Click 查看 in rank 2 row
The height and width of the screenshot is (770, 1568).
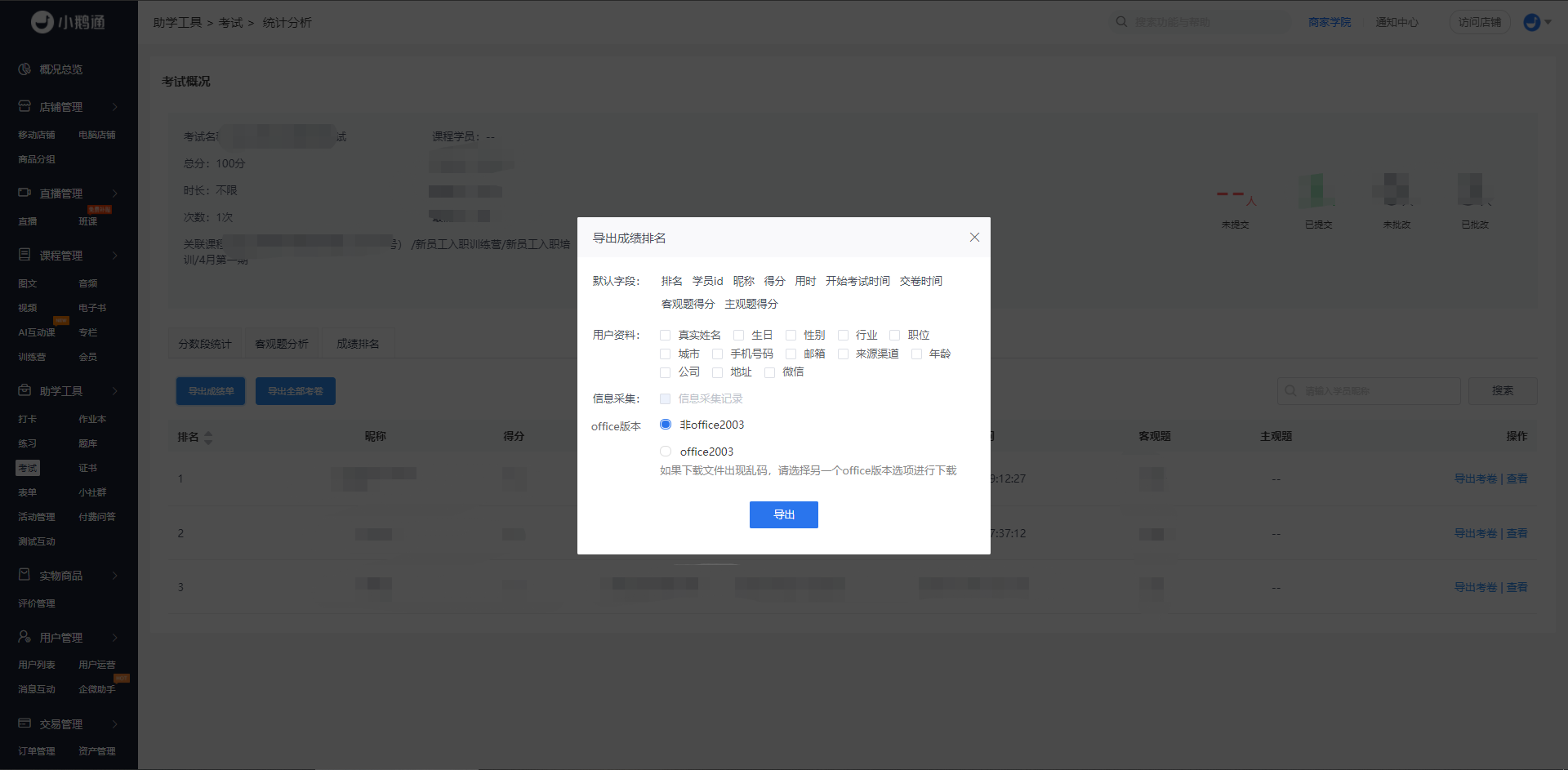tap(1517, 533)
